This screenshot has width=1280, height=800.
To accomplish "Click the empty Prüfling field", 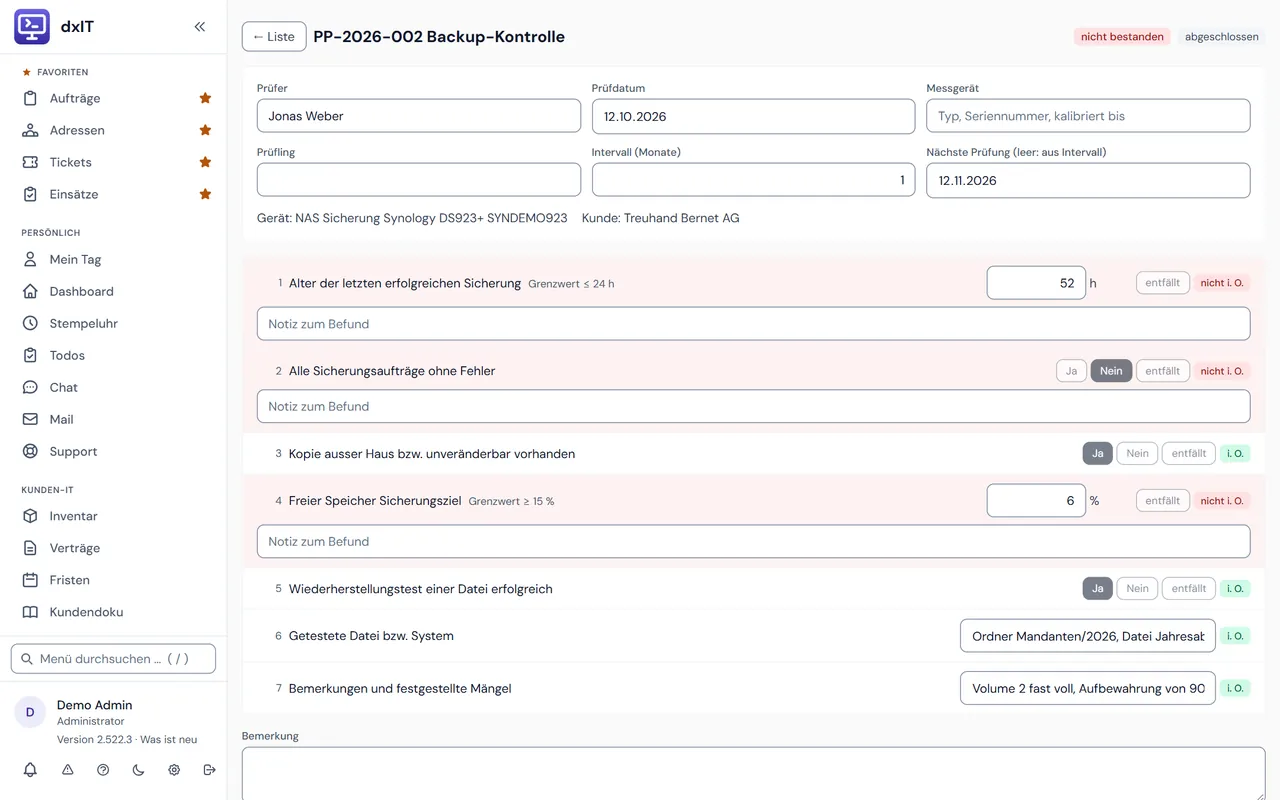I will pyautogui.click(x=419, y=180).
